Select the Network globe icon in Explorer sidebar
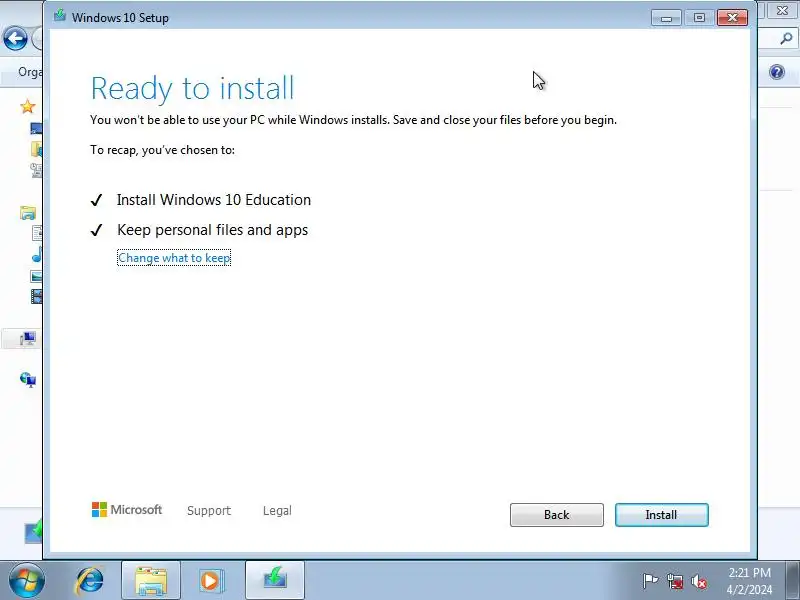 (x=28, y=380)
